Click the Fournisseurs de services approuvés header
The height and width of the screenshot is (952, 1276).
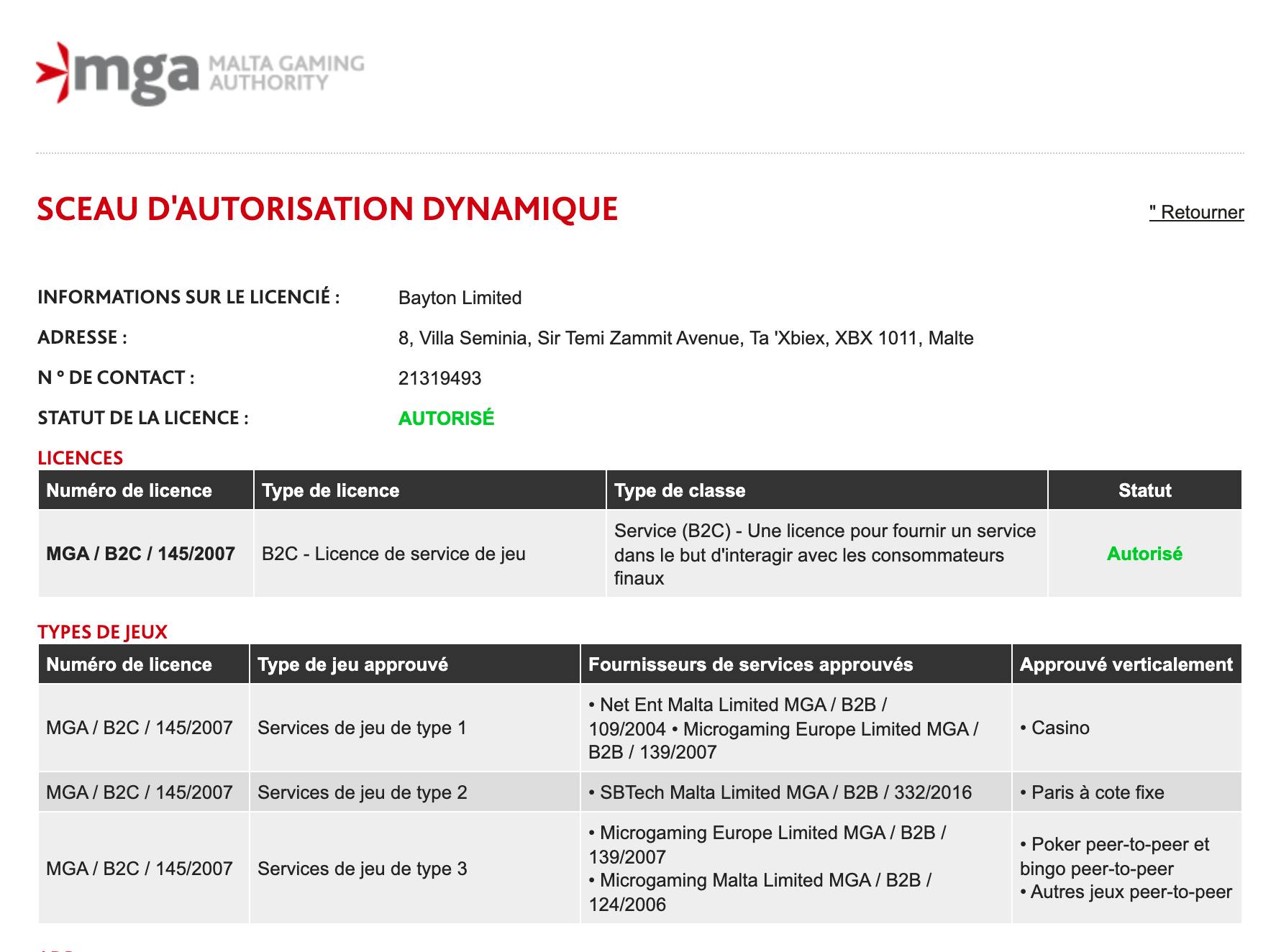point(796,664)
